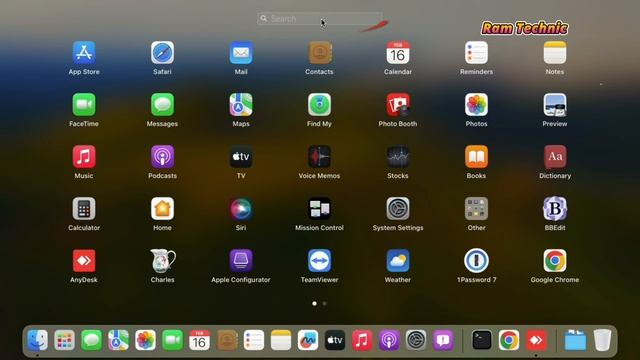
Task: Open Reminders in the Launchpad grid
Action: [476, 53]
